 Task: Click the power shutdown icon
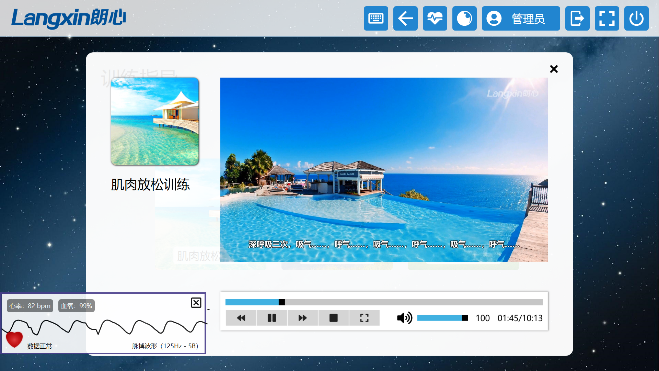click(636, 18)
